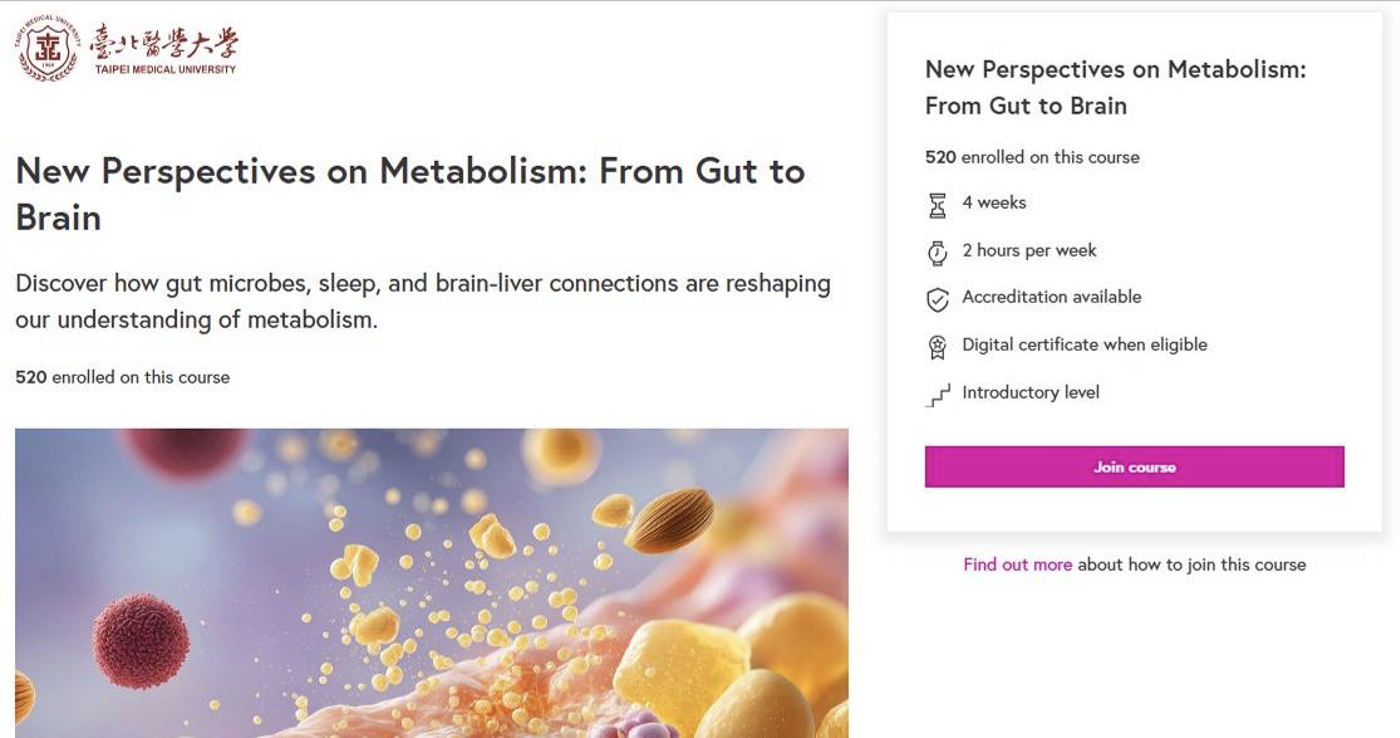
Task: Click 520 enrolled text in the sidebar card
Action: tap(1032, 158)
